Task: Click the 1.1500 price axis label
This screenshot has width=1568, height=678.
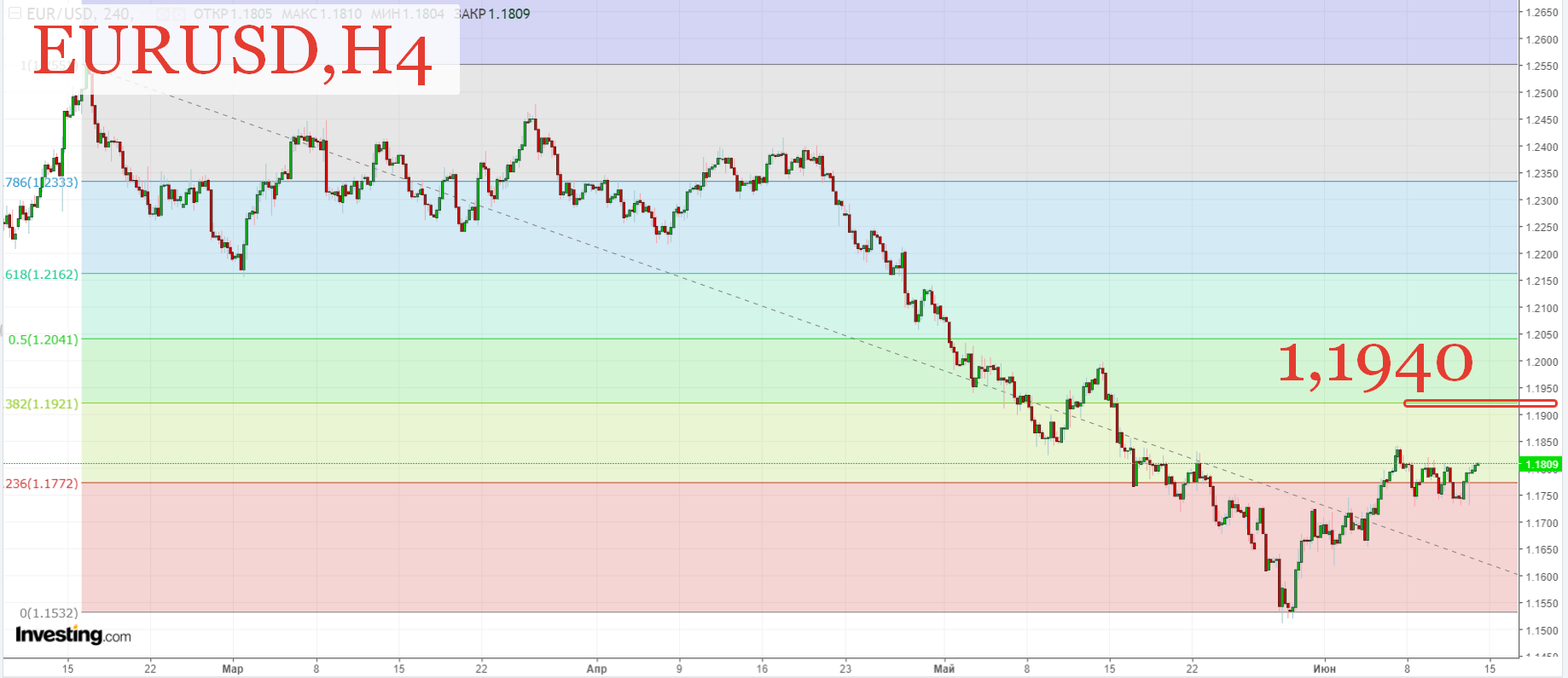Action: pos(1542,630)
